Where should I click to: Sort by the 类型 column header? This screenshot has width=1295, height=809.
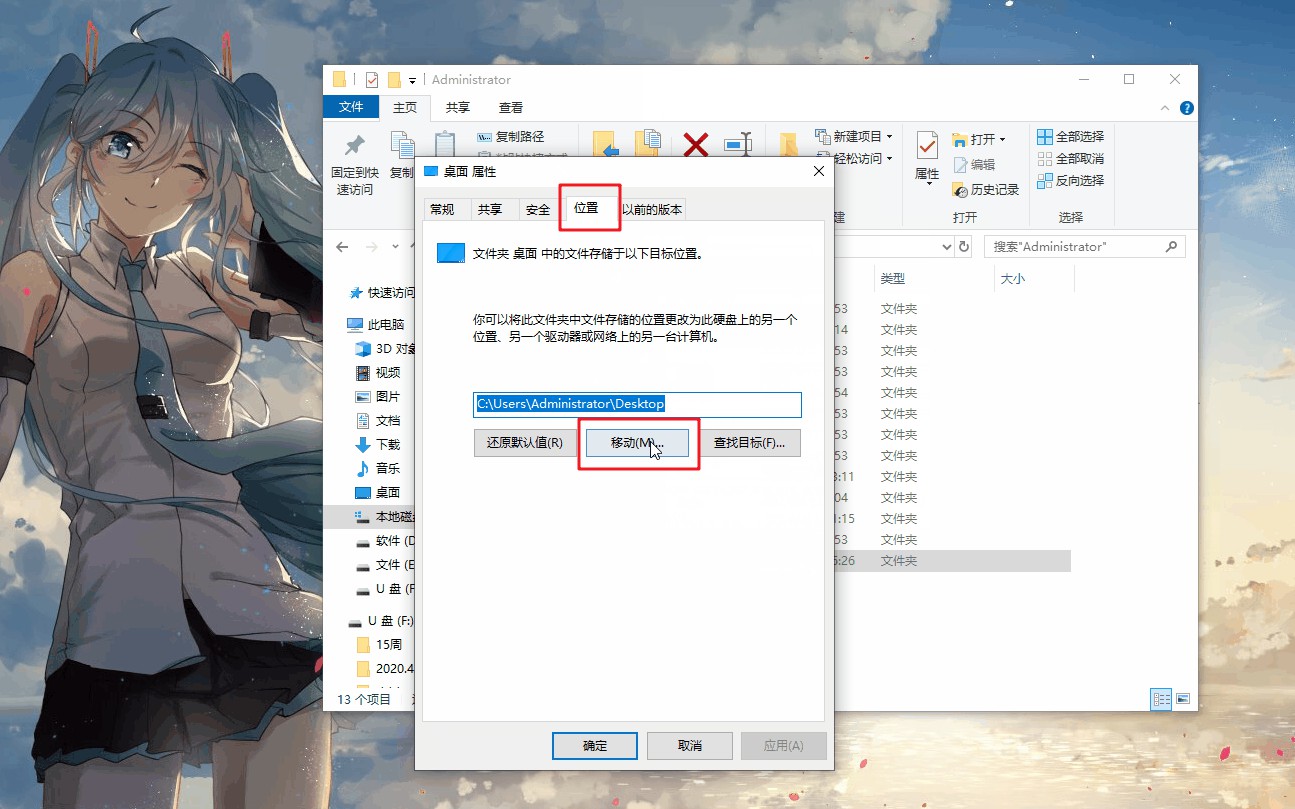(934, 278)
